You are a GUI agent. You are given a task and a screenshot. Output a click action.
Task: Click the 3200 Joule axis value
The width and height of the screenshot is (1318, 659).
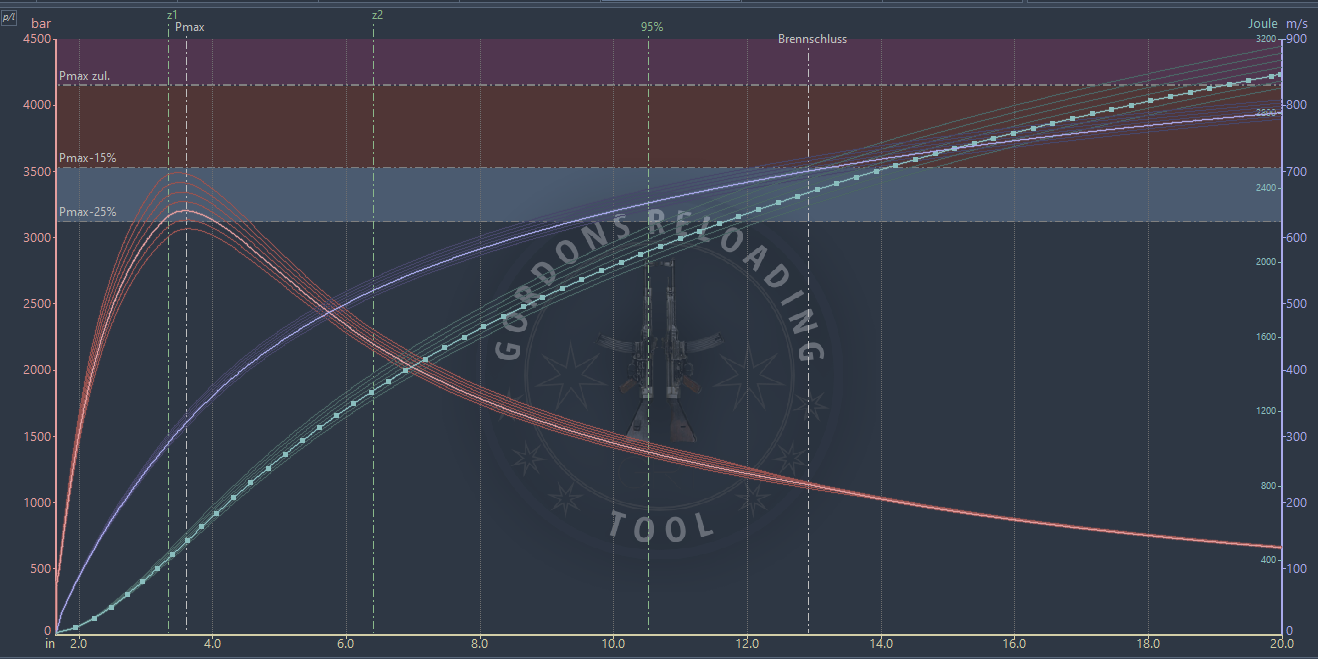tap(1266, 39)
